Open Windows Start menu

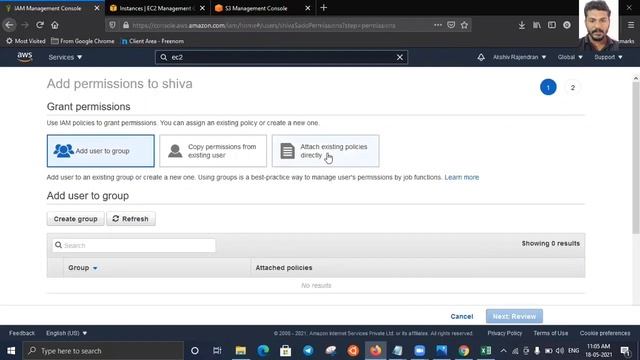(11, 351)
